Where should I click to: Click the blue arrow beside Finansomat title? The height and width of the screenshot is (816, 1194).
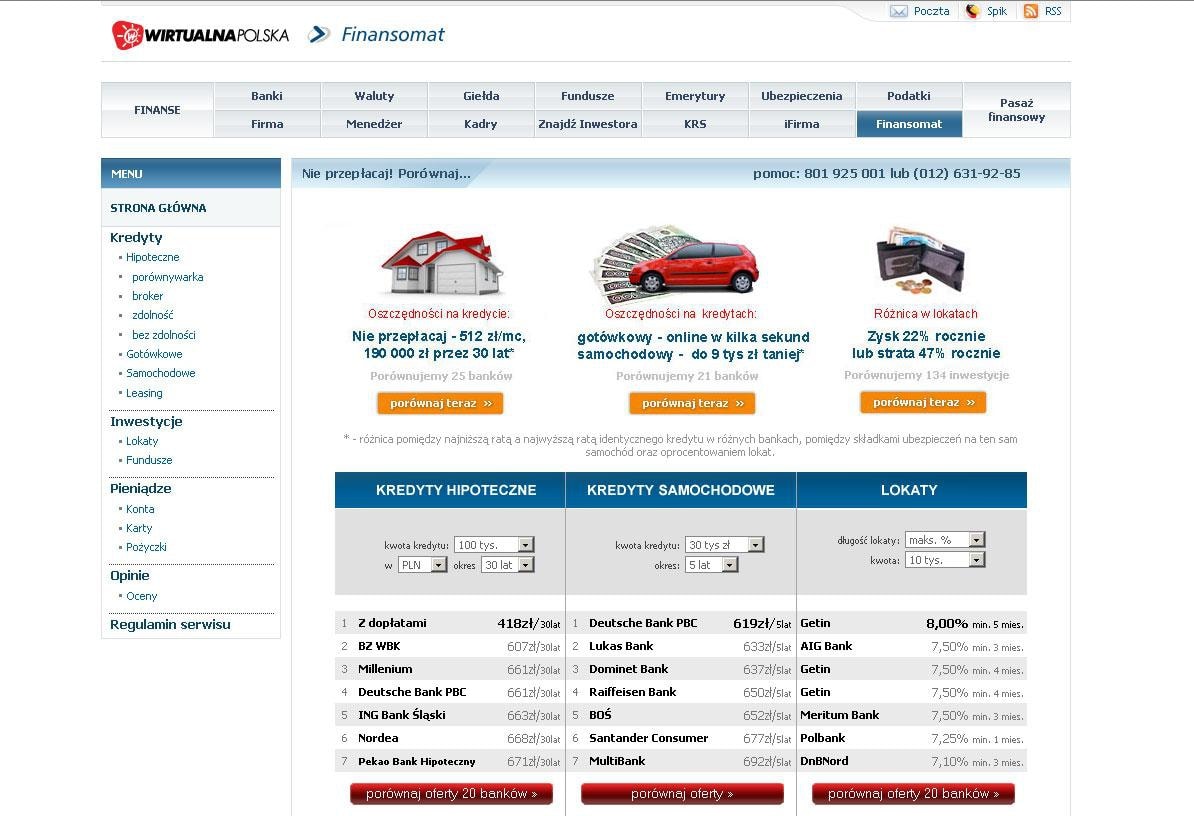coord(319,34)
